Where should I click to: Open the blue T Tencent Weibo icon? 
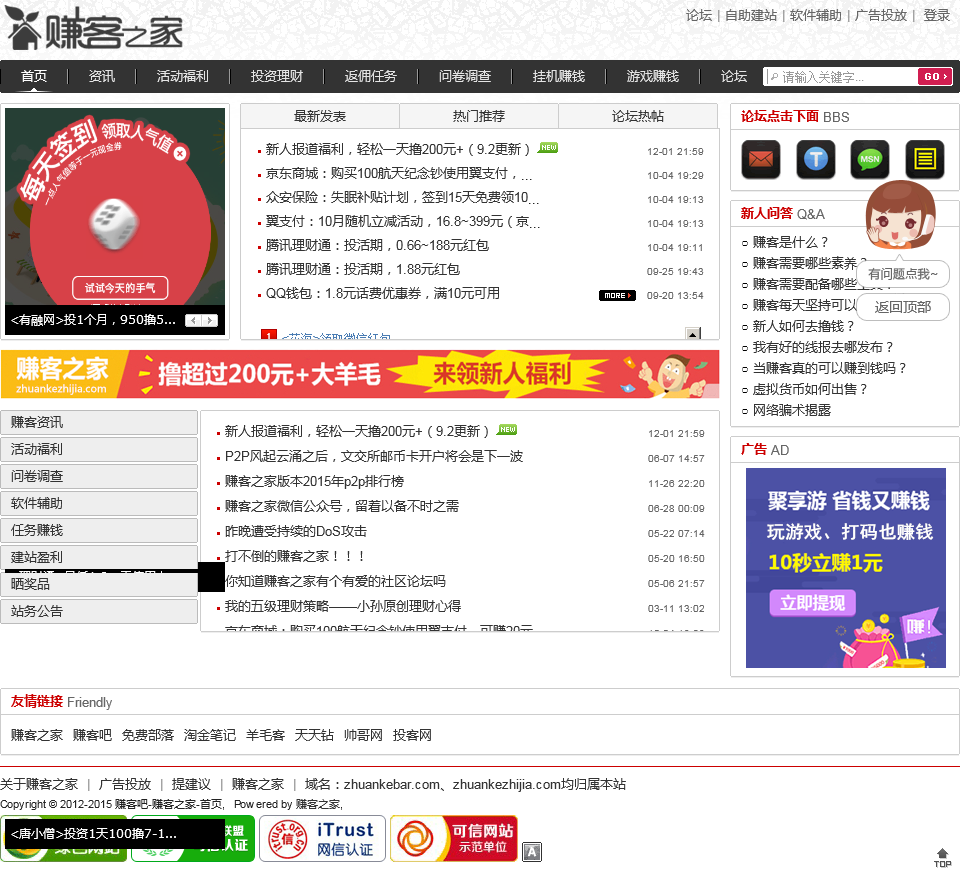(816, 159)
